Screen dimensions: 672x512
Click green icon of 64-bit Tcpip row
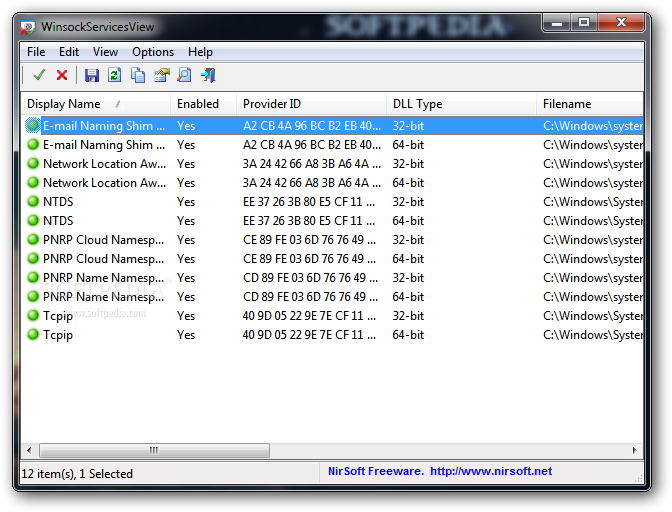[33, 335]
